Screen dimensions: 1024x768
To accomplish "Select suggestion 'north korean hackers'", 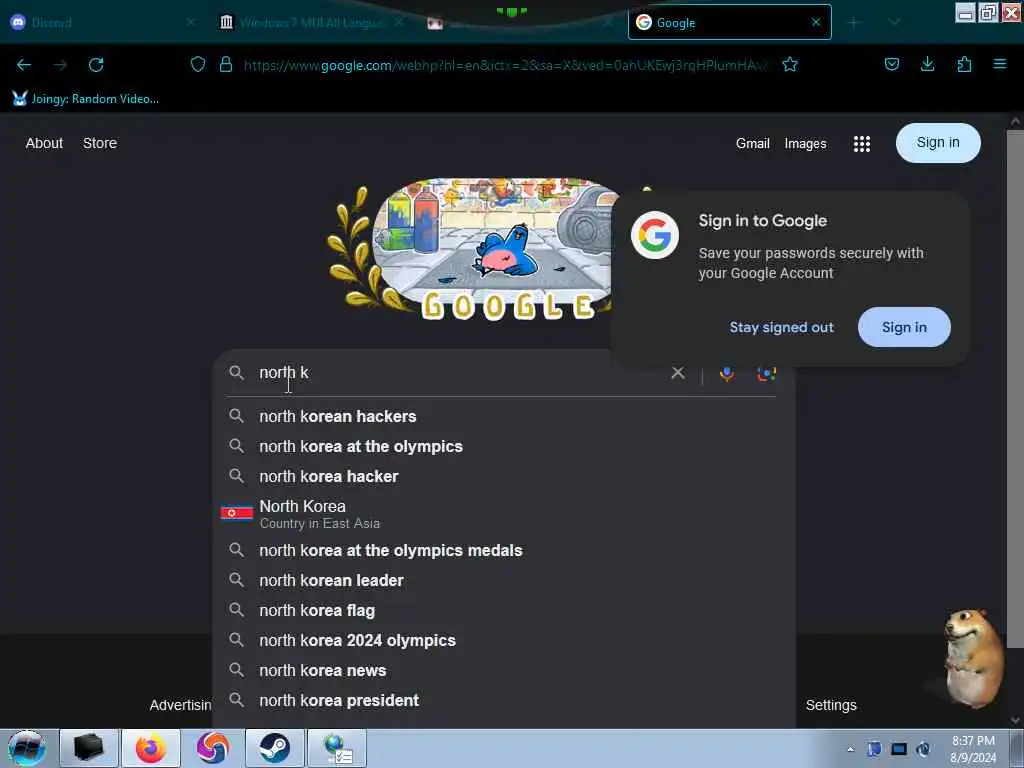I will tap(504, 416).
